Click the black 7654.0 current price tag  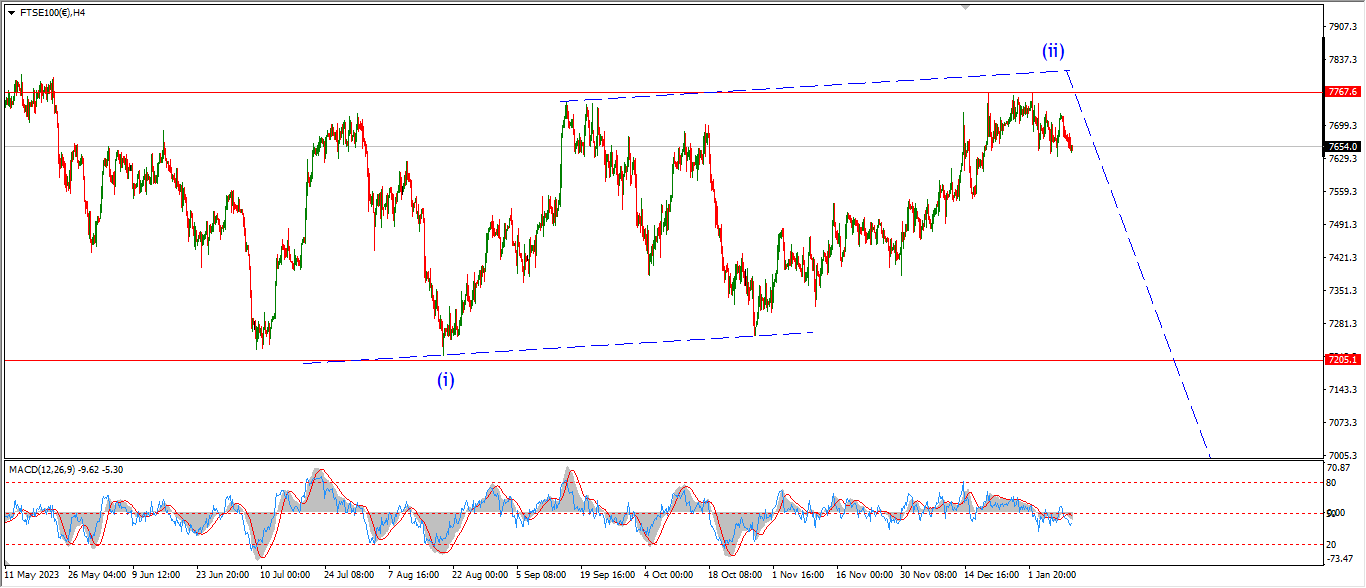pos(1342,146)
